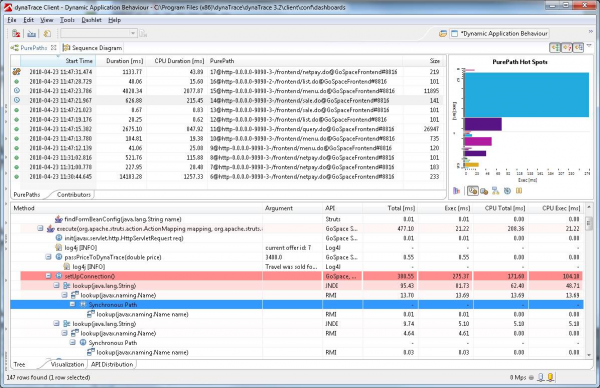Select PurePath 6 netpay.do row at 11:30:44.645
Screen dimensions: 600x388
point(227,177)
